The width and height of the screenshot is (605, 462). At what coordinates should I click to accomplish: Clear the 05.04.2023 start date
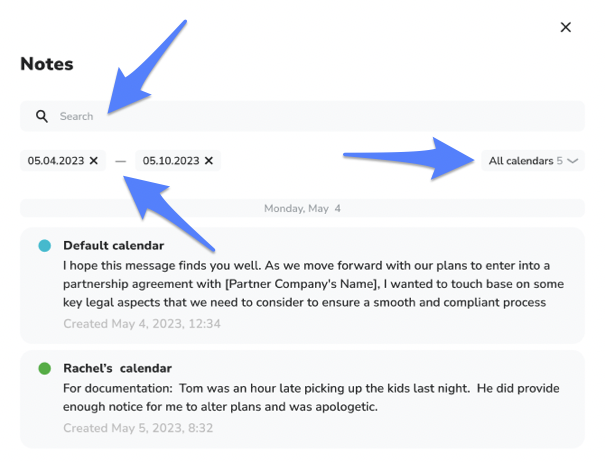tap(94, 160)
